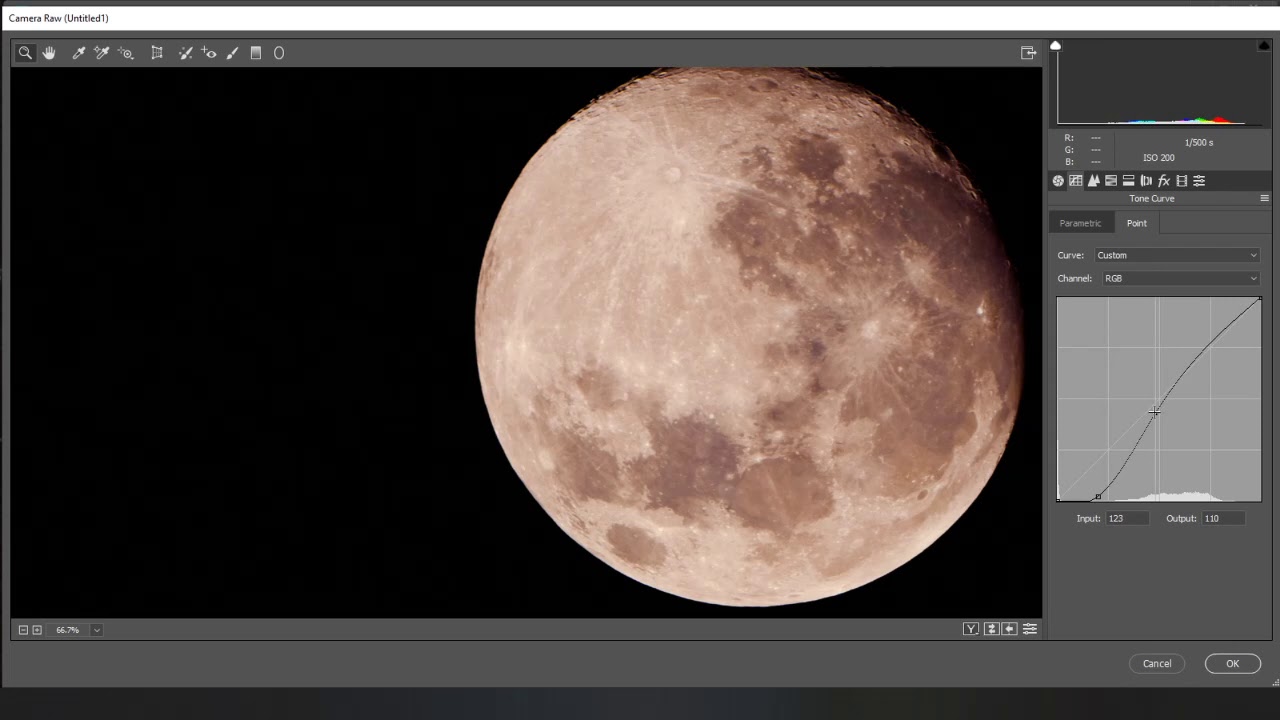Copy current settings to Before icon

pos(1010,629)
